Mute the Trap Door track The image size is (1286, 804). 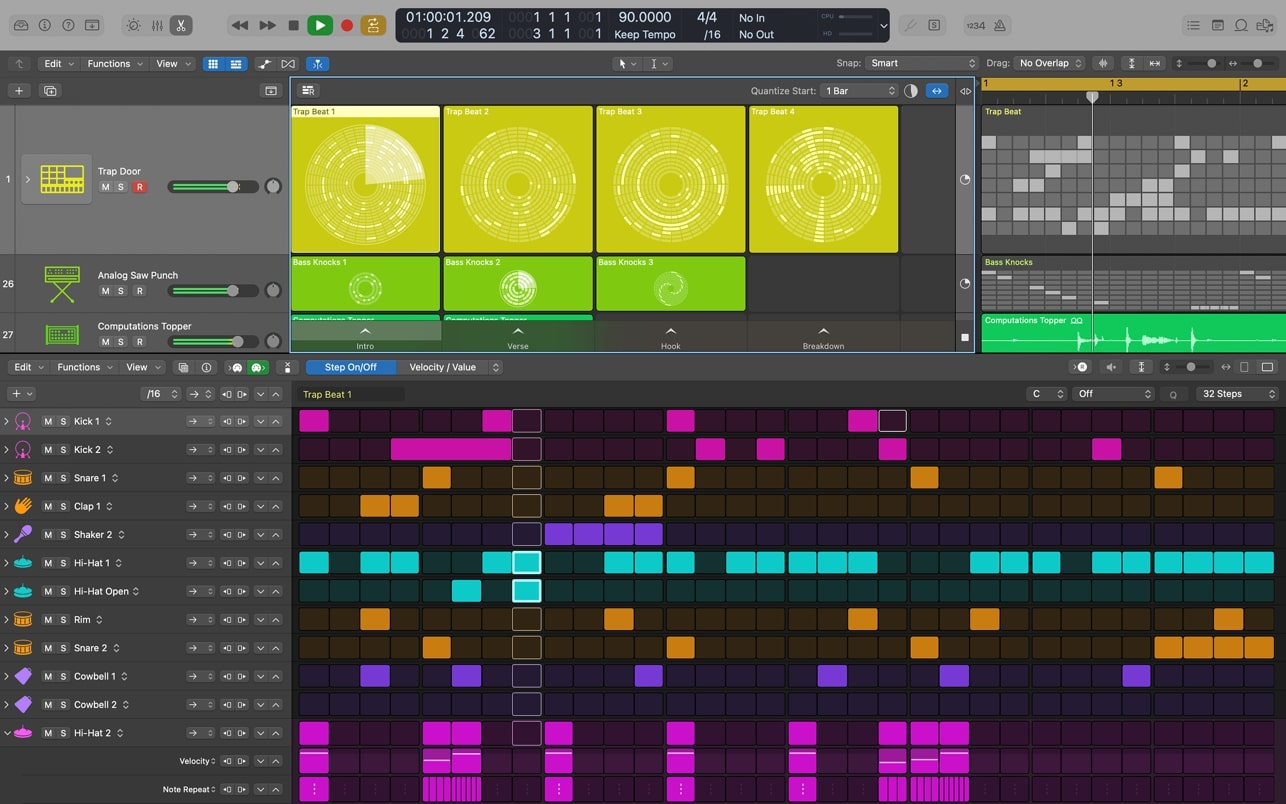[x=105, y=187]
